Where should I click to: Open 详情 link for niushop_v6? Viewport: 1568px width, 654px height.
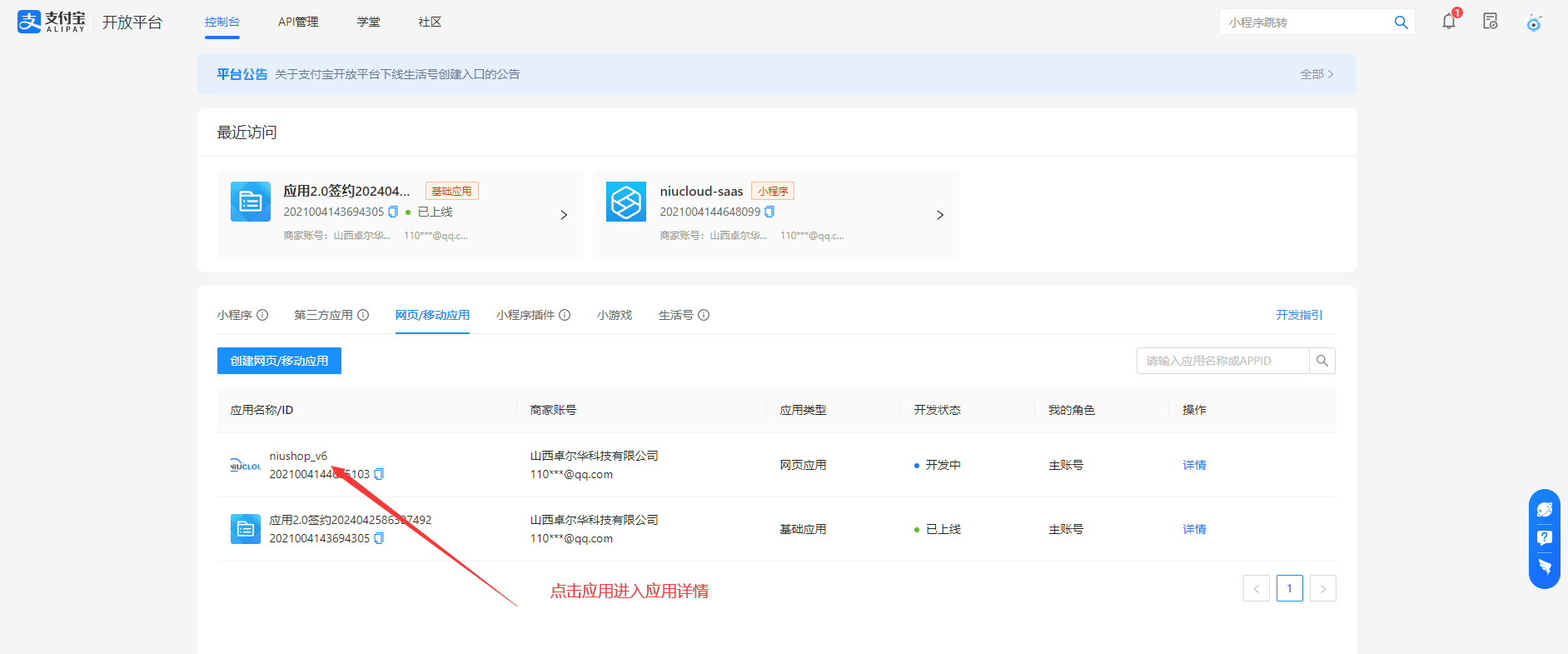coord(1194,465)
